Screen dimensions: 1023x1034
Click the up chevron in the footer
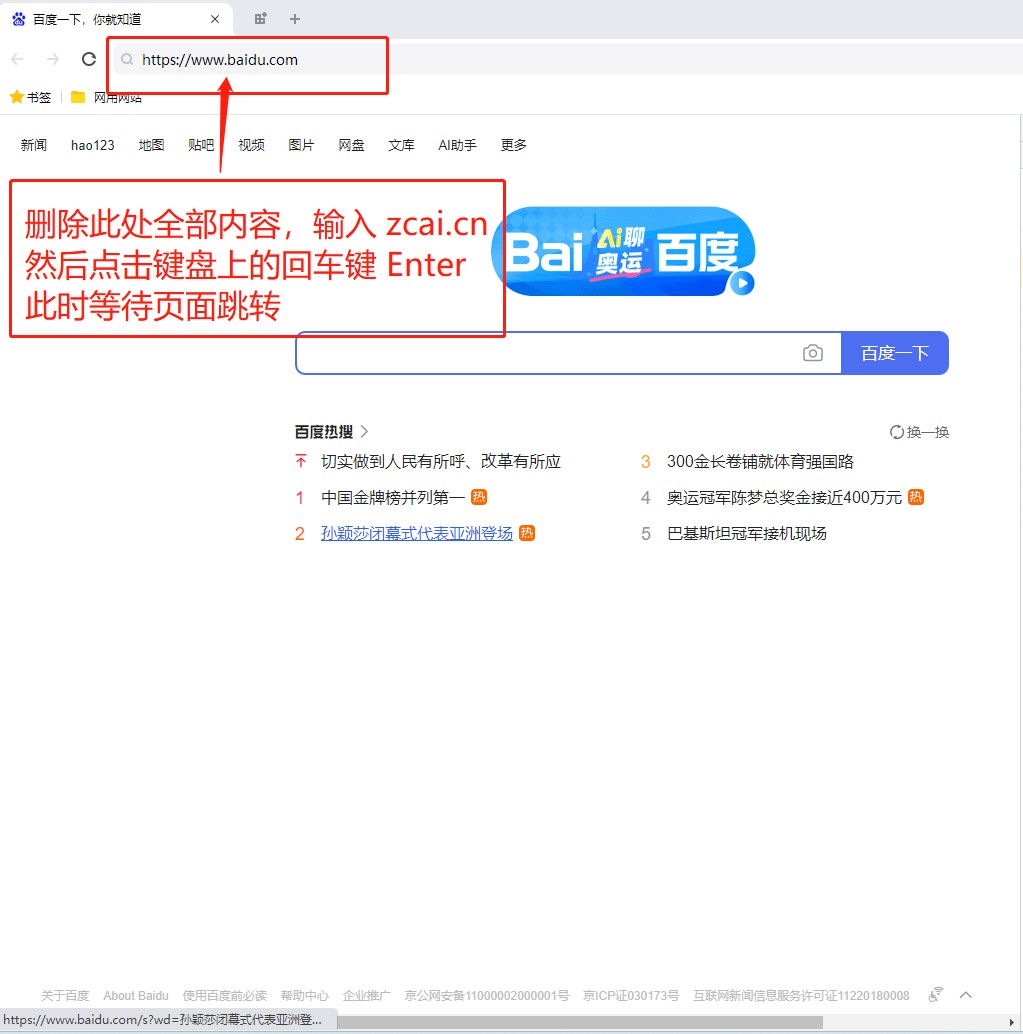(966, 995)
